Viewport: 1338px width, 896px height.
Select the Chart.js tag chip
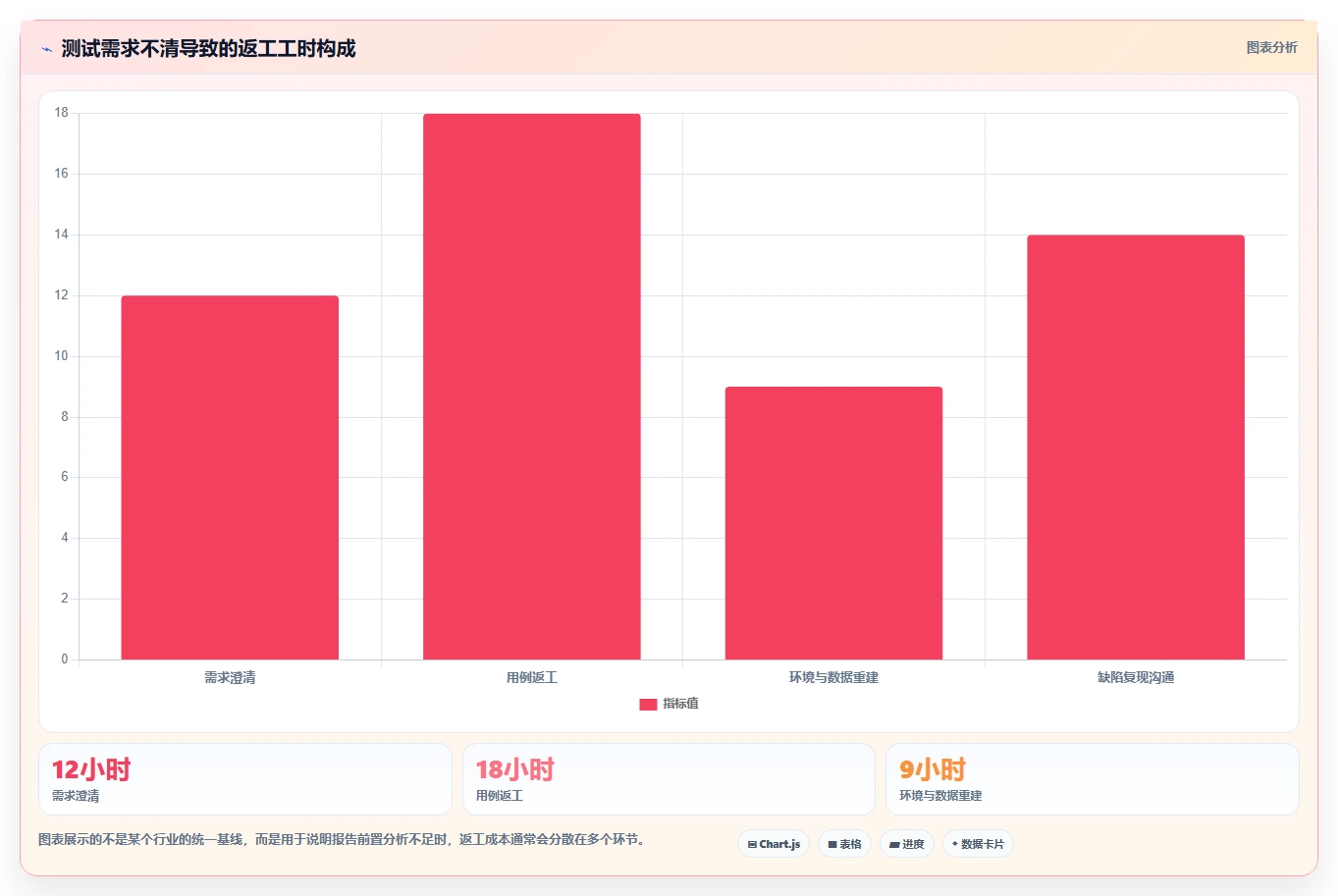774,844
